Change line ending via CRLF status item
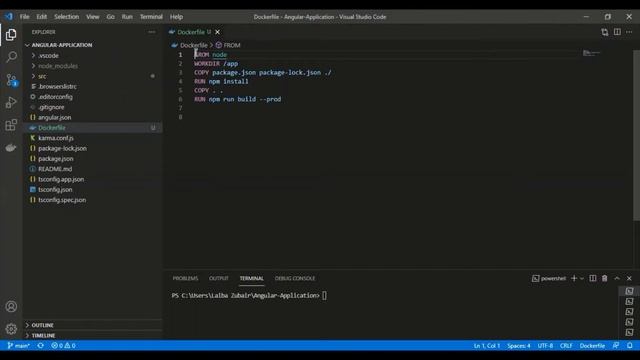The image size is (640, 360). pyautogui.click(x=566, y=346)
